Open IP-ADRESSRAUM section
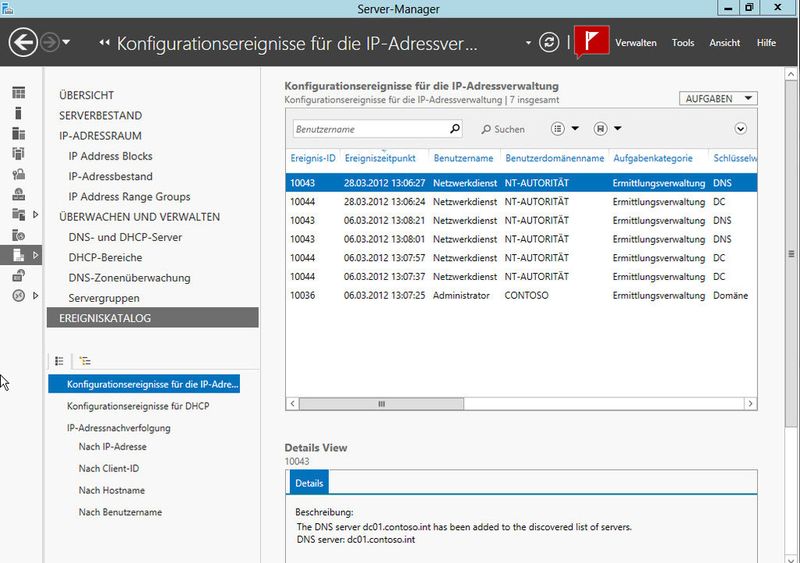 point(100,136)
